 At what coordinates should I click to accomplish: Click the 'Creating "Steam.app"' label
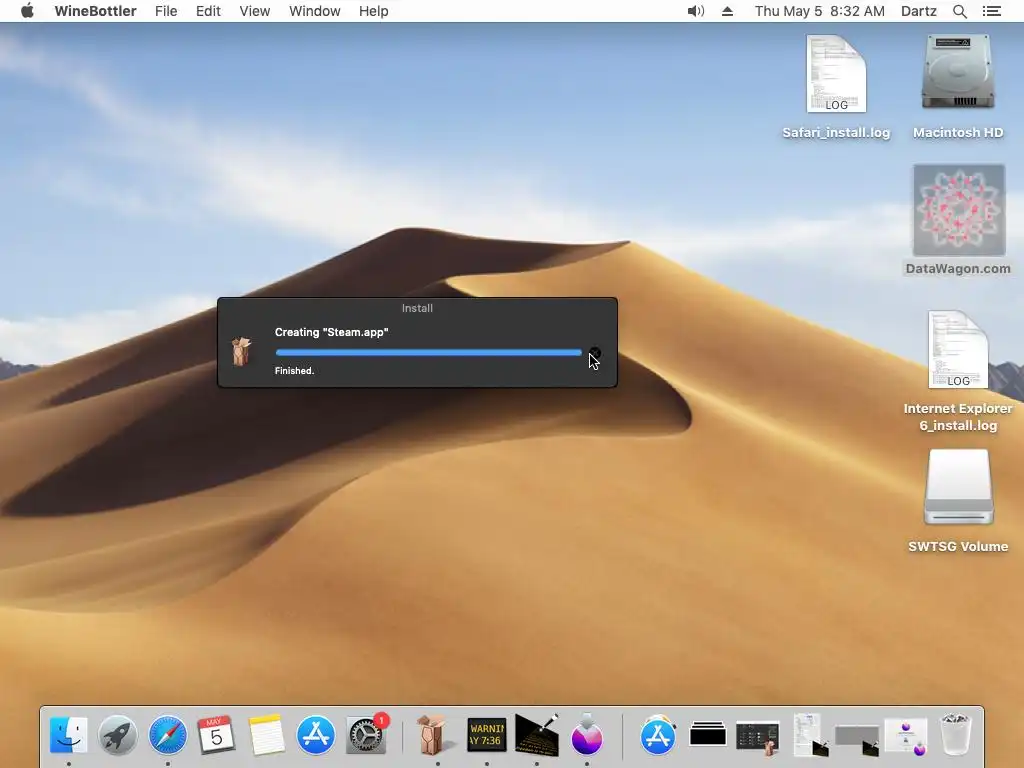pyautogui.click(x=332, y=332)
